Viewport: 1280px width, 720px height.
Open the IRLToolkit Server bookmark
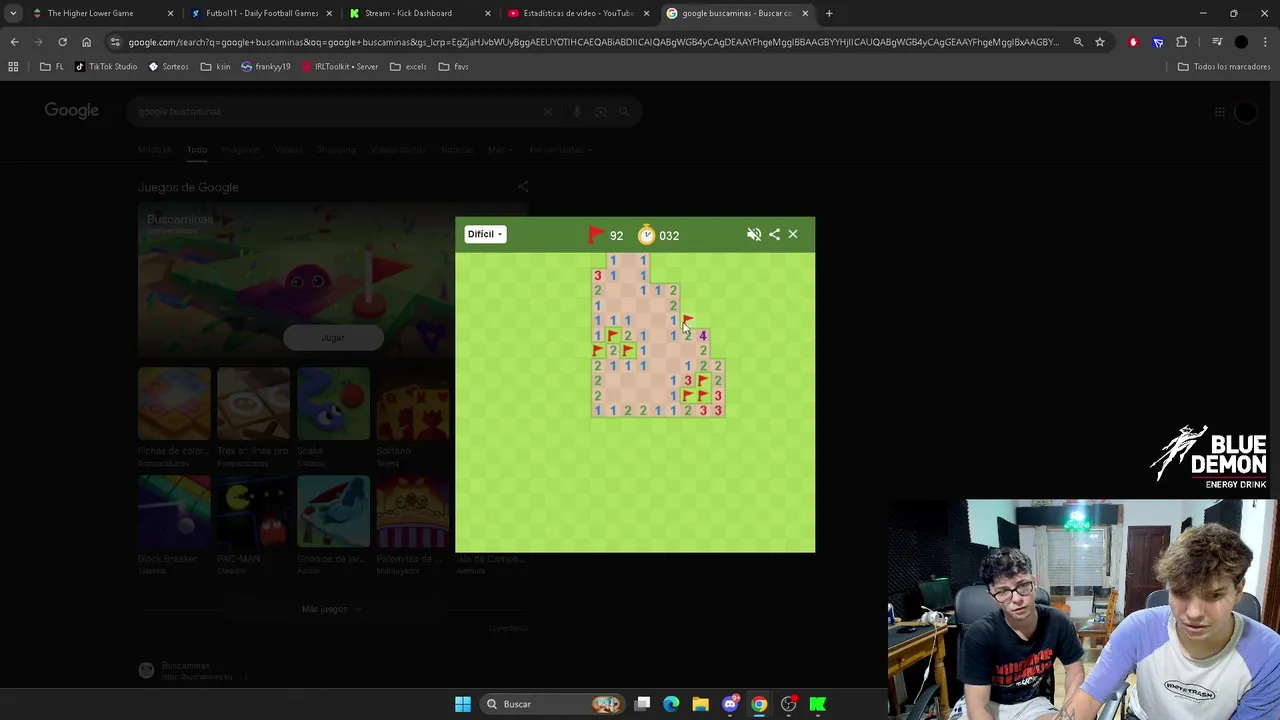pyautogui.click(x=340, y=67)
